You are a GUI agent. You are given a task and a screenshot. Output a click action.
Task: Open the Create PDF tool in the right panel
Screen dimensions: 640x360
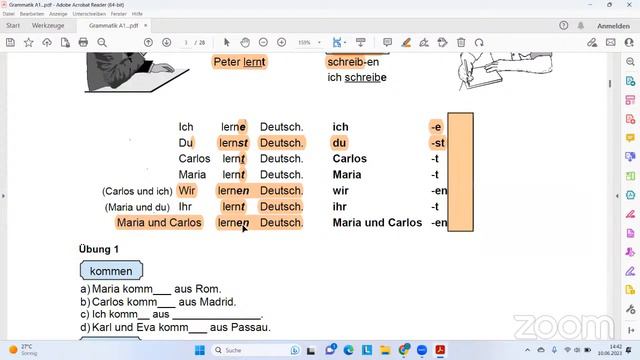(630, 119)
